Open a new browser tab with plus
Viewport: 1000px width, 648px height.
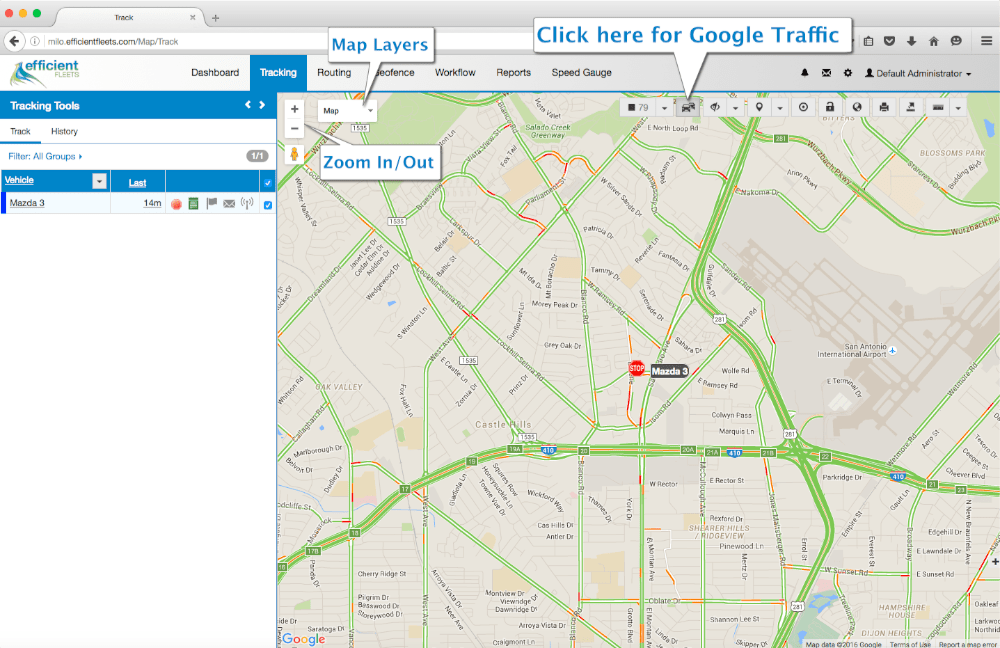click(x=216, y=18)
